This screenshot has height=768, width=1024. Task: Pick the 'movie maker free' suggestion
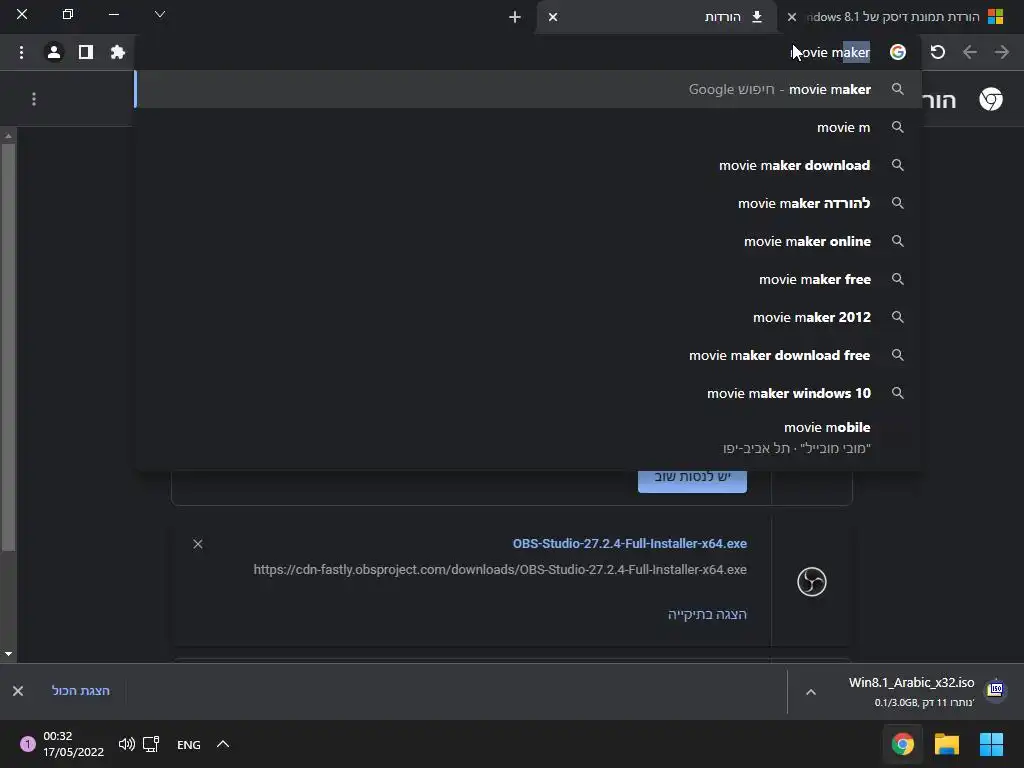[x=528, y=279]
